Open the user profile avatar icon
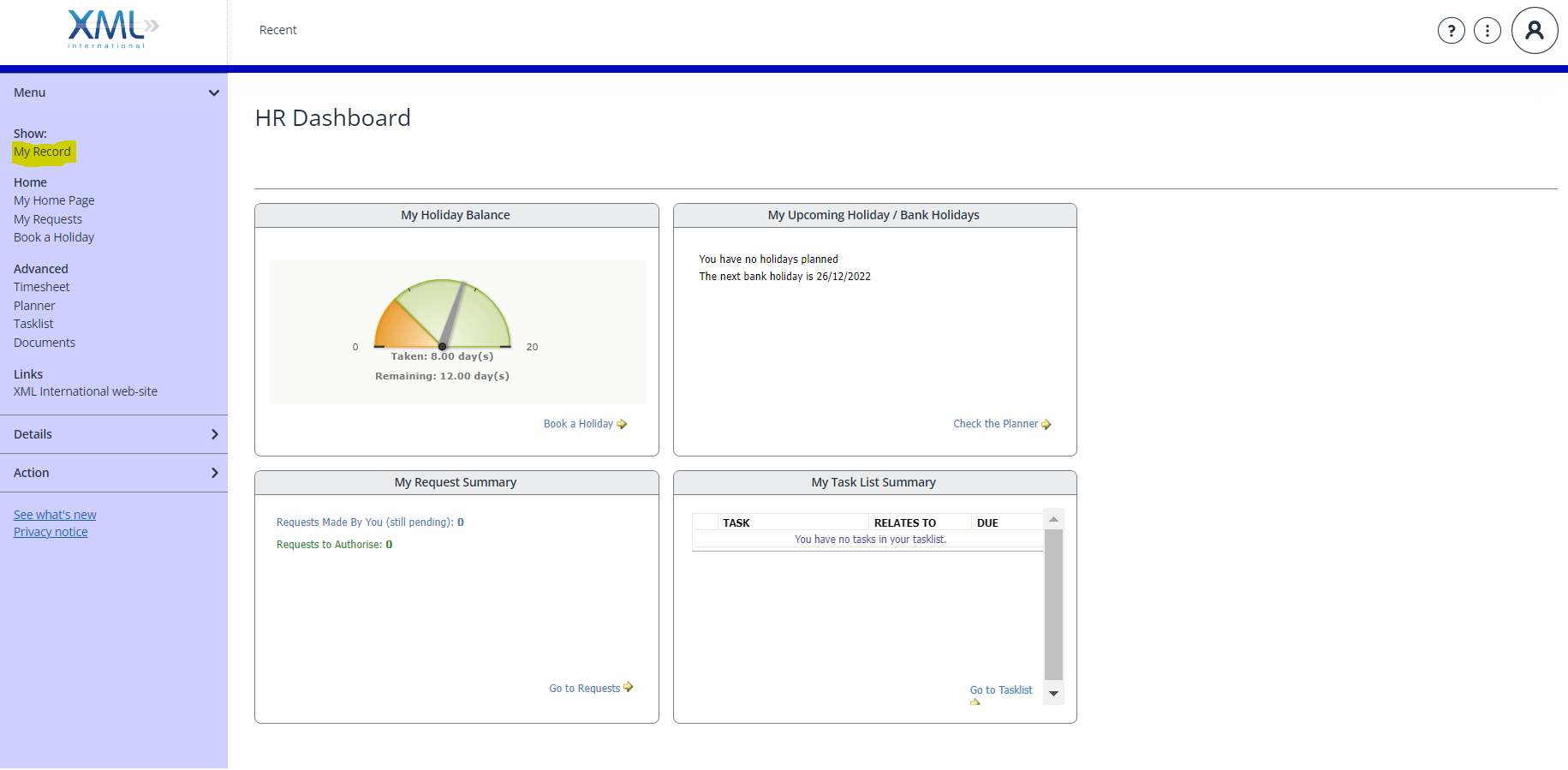1568x770 pixels. (1535, 31)
